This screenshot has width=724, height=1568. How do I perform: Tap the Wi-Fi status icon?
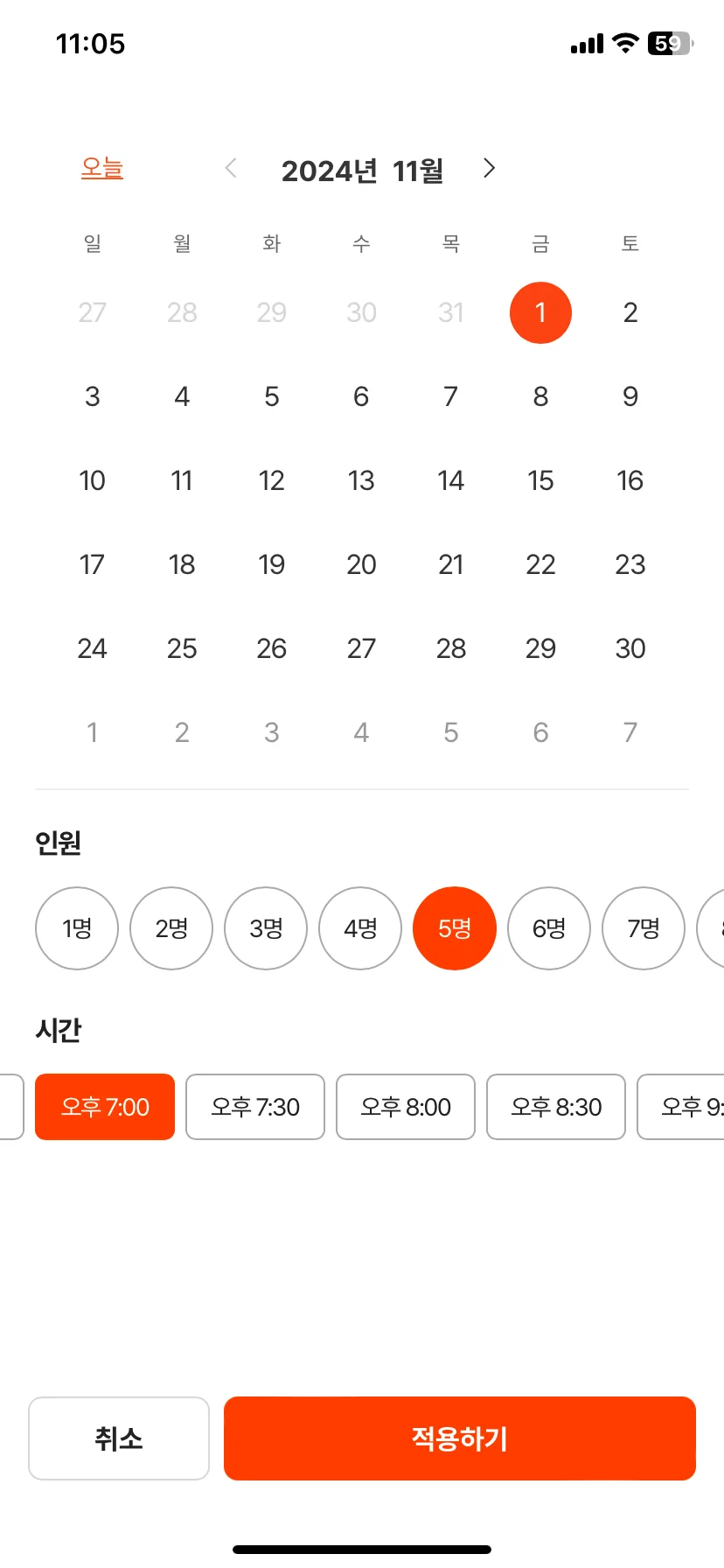click(625, 43)
